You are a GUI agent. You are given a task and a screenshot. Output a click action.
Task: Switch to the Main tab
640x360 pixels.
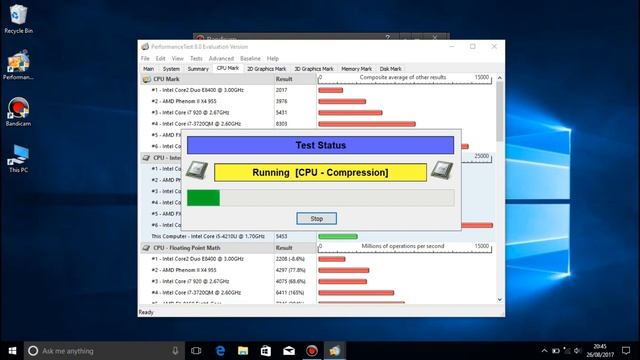[x=149, y=69]
